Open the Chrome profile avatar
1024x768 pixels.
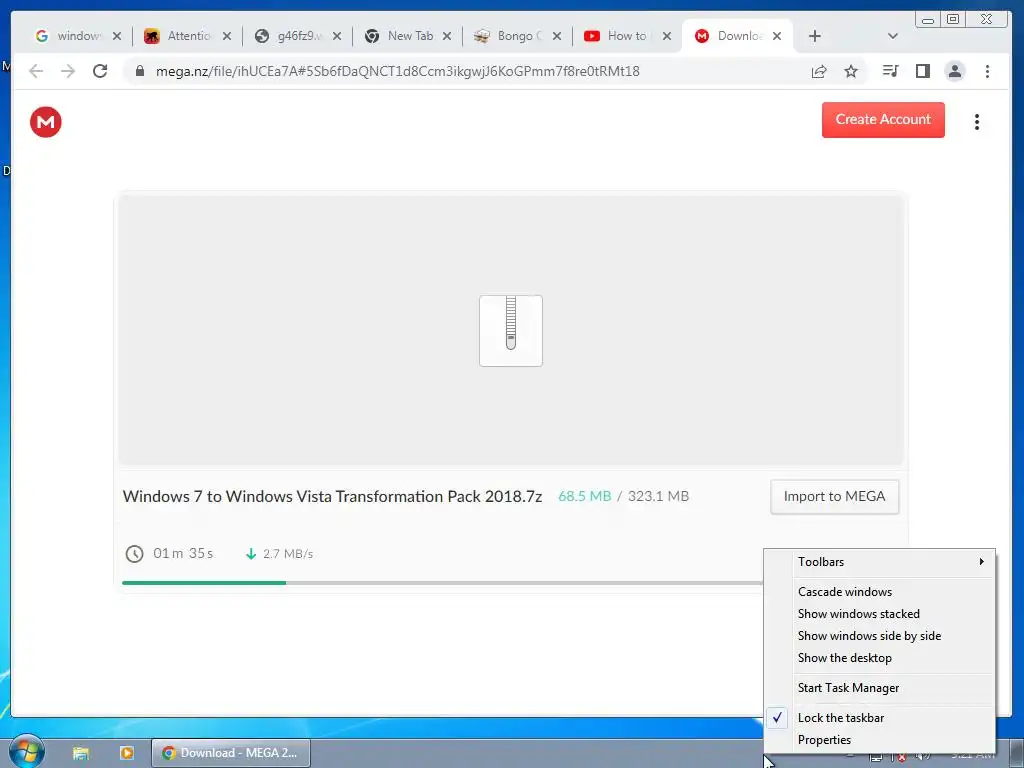[x=955, y=71]
